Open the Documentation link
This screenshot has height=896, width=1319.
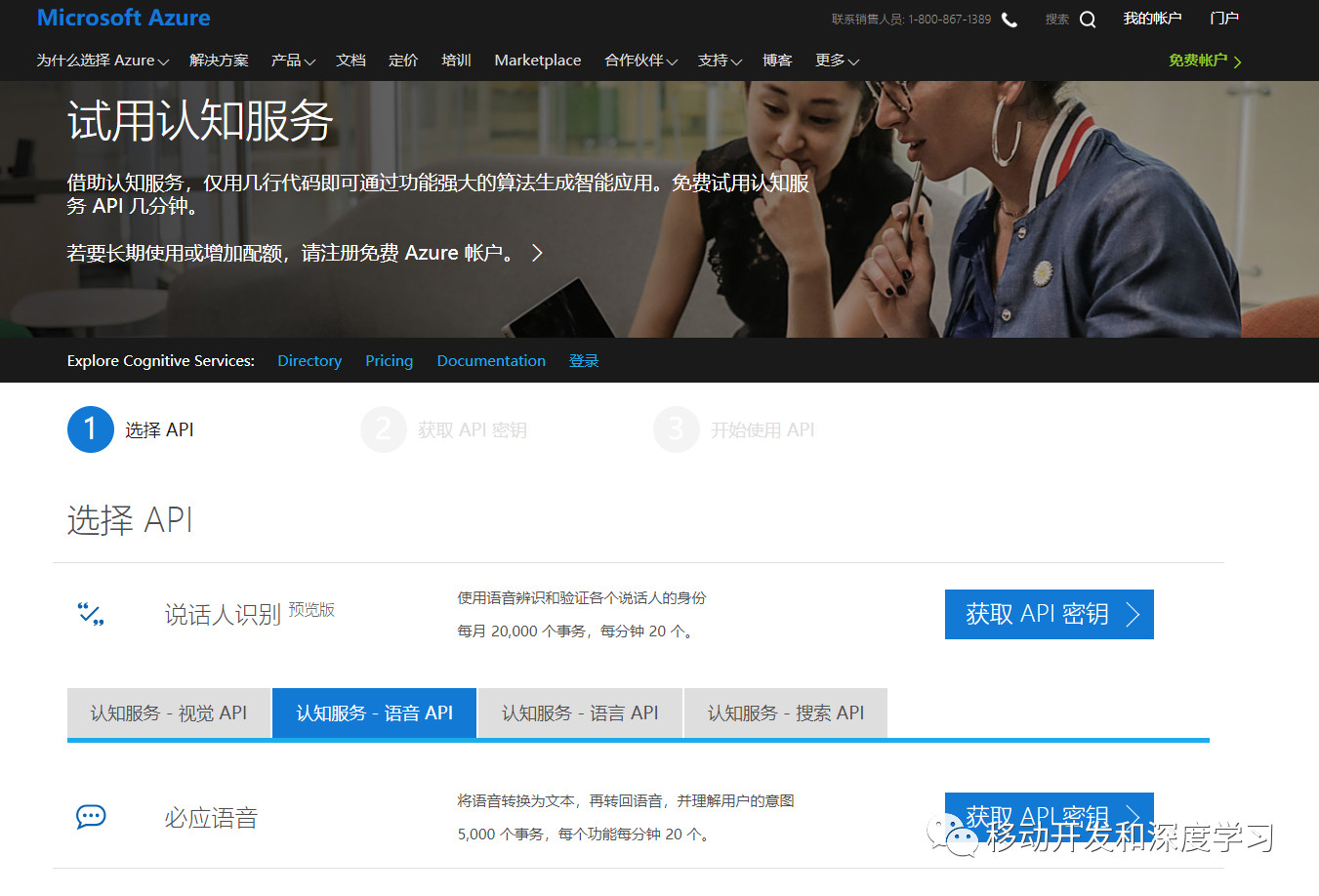[491, 361]
